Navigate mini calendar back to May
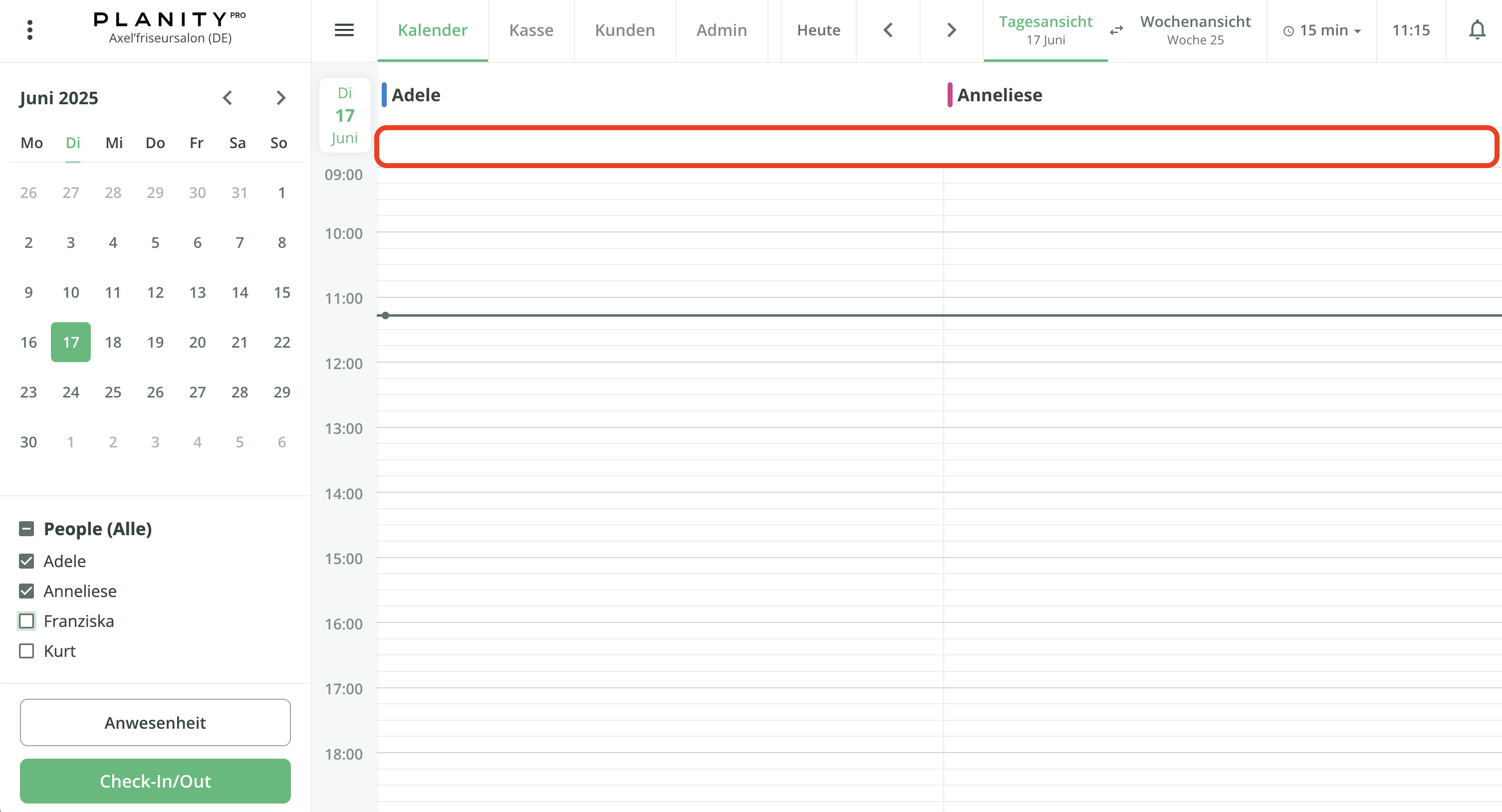1502x812 pixels. click(x=228, y=98)
